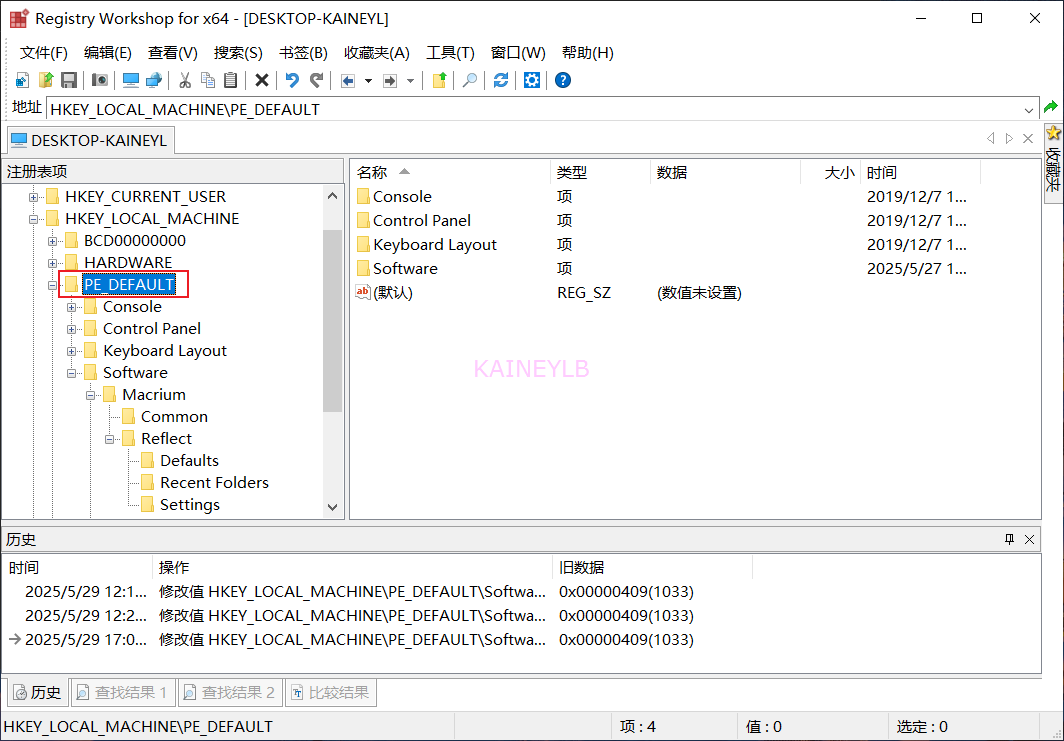
Task: Open the 书签(B) menu
Action: point(303,53)
